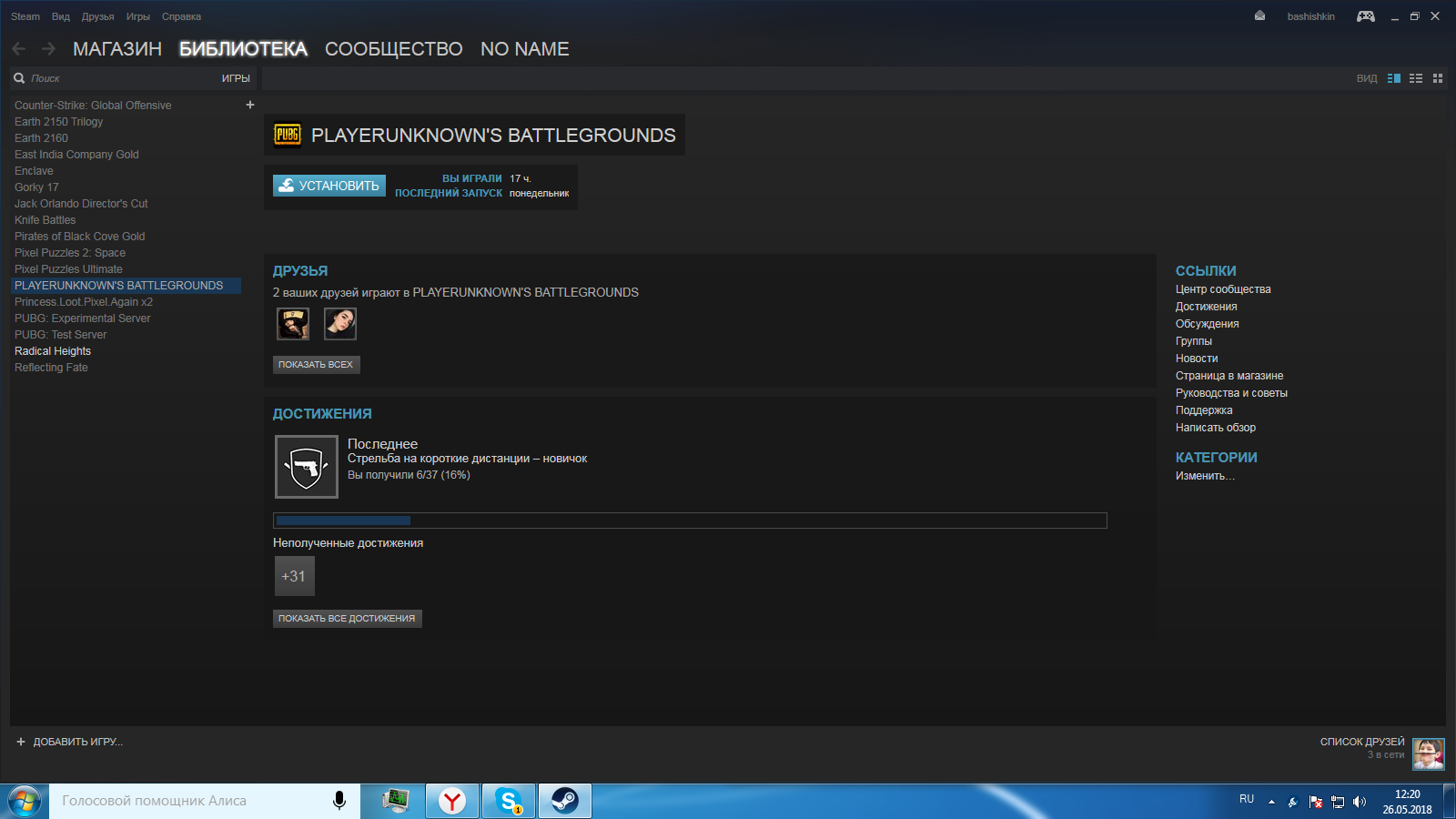The height and width of the screenshot is (819, 1456).
Task: Click the bashishkin account name dropdown
Action: click(x=1311, y=16)
